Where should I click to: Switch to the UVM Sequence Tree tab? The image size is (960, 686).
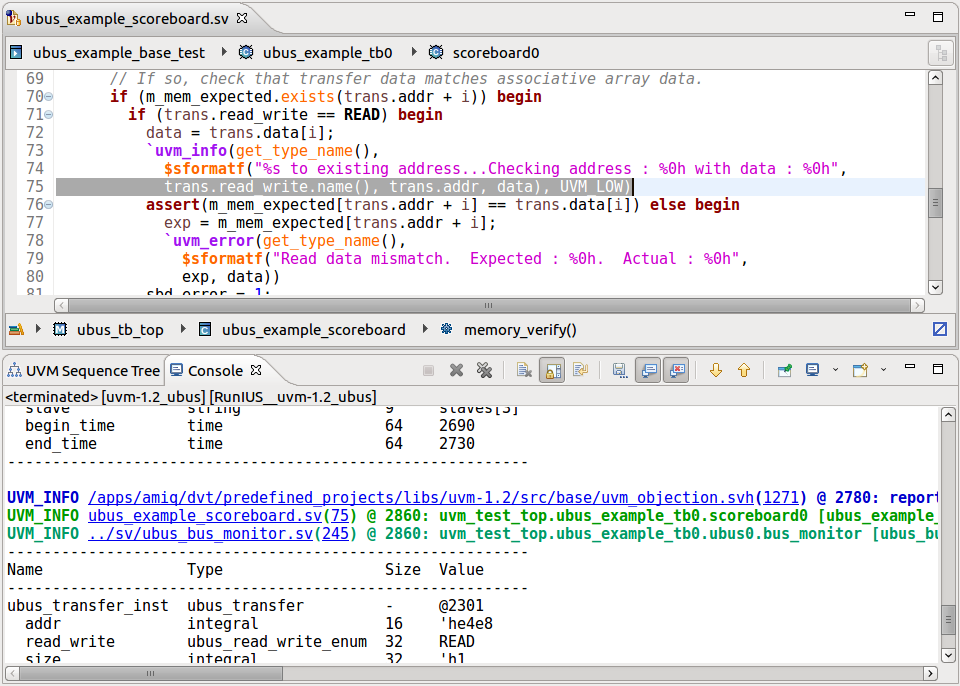pos(84,371)
